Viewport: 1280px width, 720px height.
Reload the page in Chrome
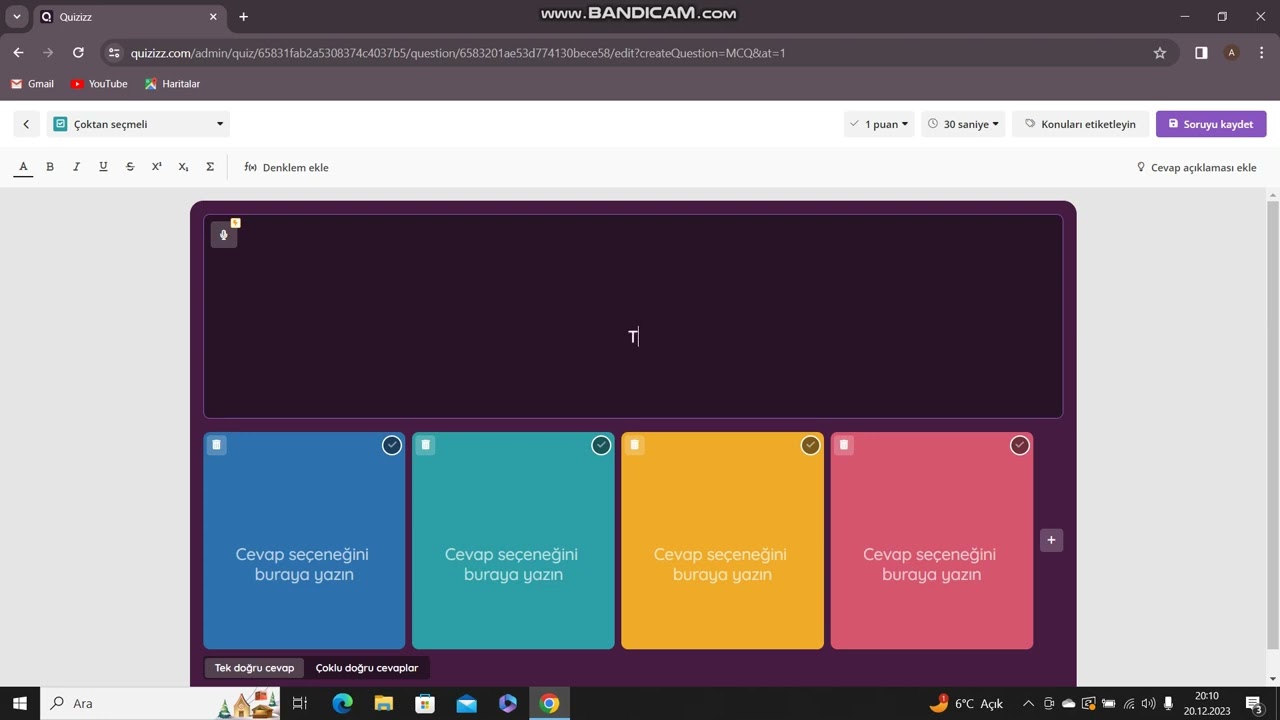78,53
